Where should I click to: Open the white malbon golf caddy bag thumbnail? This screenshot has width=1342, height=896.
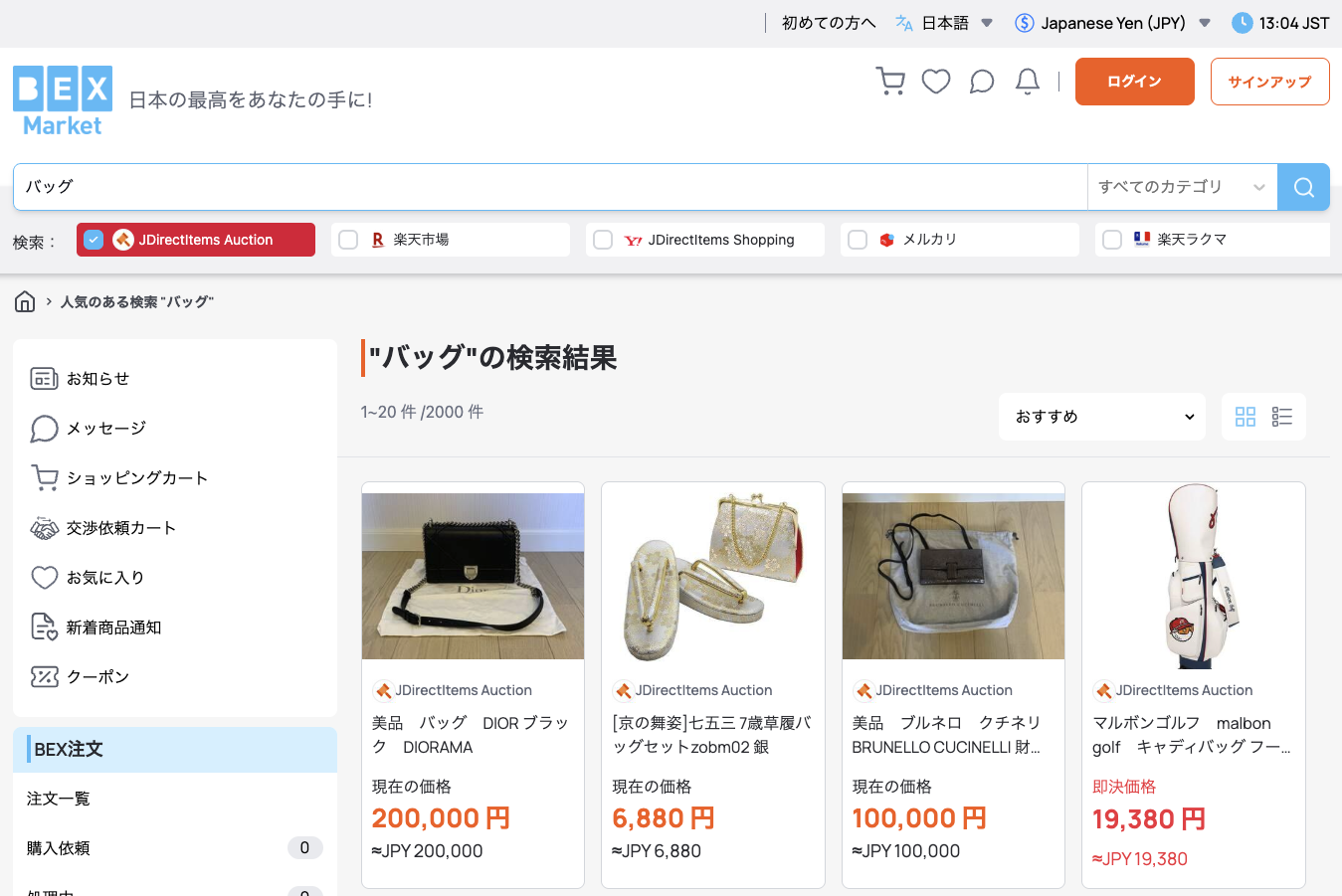coord(1194,576)
